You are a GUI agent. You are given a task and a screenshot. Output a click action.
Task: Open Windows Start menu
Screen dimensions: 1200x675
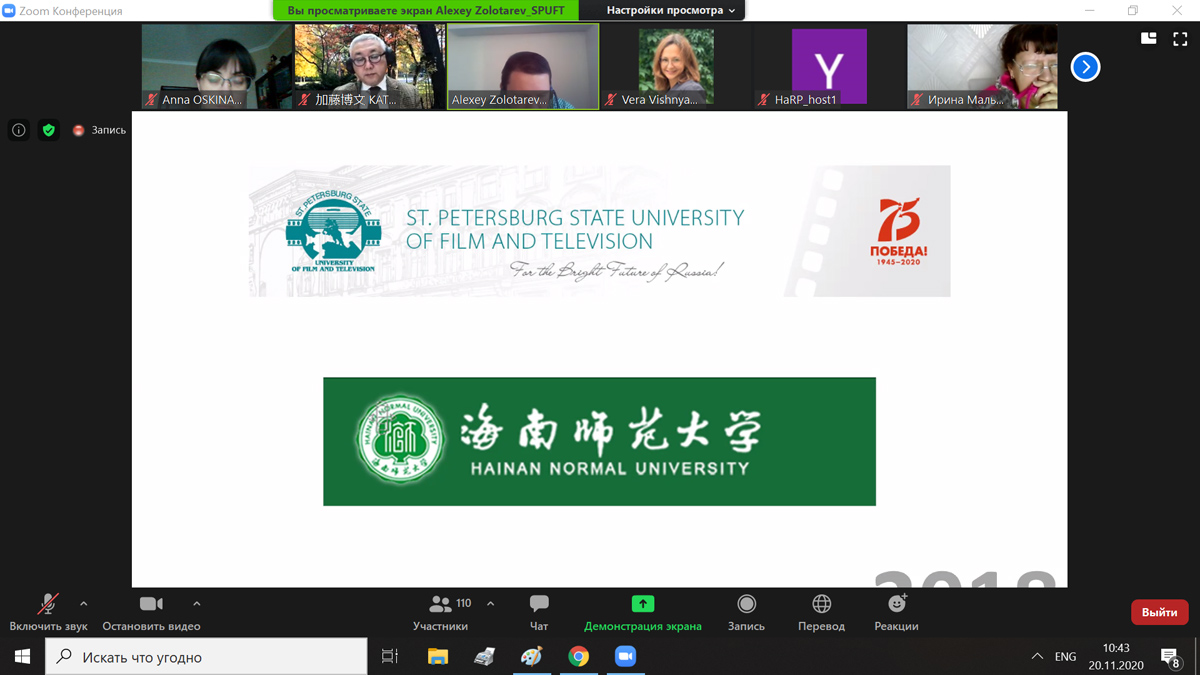[22, 657]
